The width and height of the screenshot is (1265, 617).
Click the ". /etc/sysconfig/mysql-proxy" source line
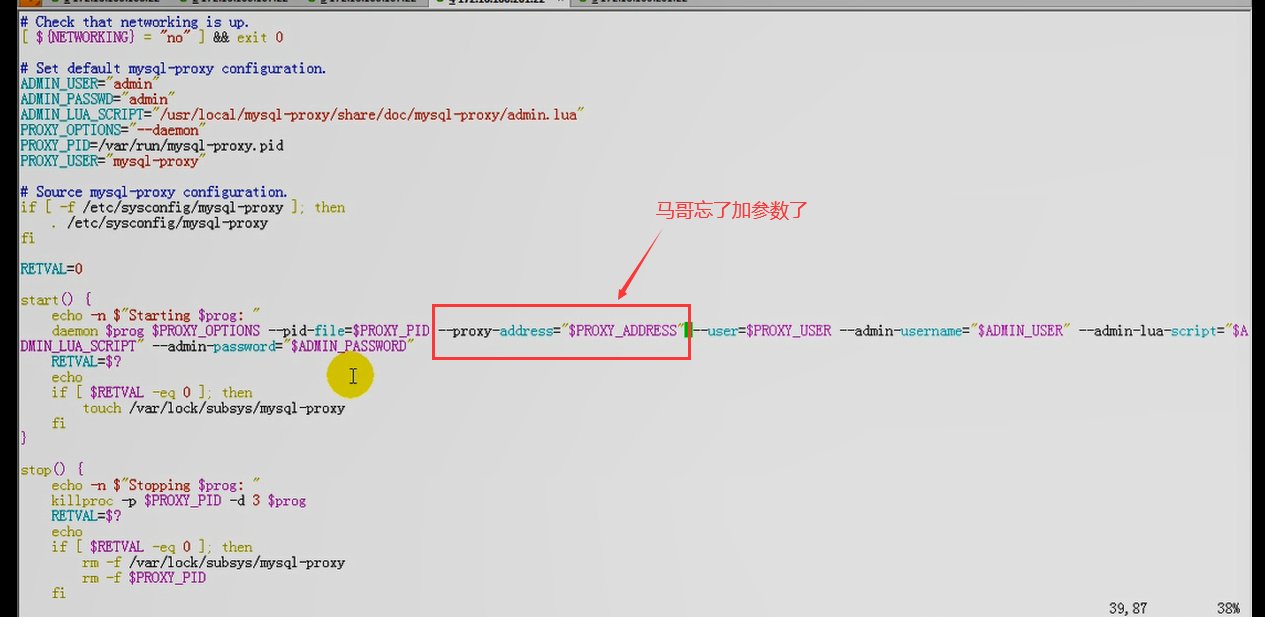click(159, 223)
